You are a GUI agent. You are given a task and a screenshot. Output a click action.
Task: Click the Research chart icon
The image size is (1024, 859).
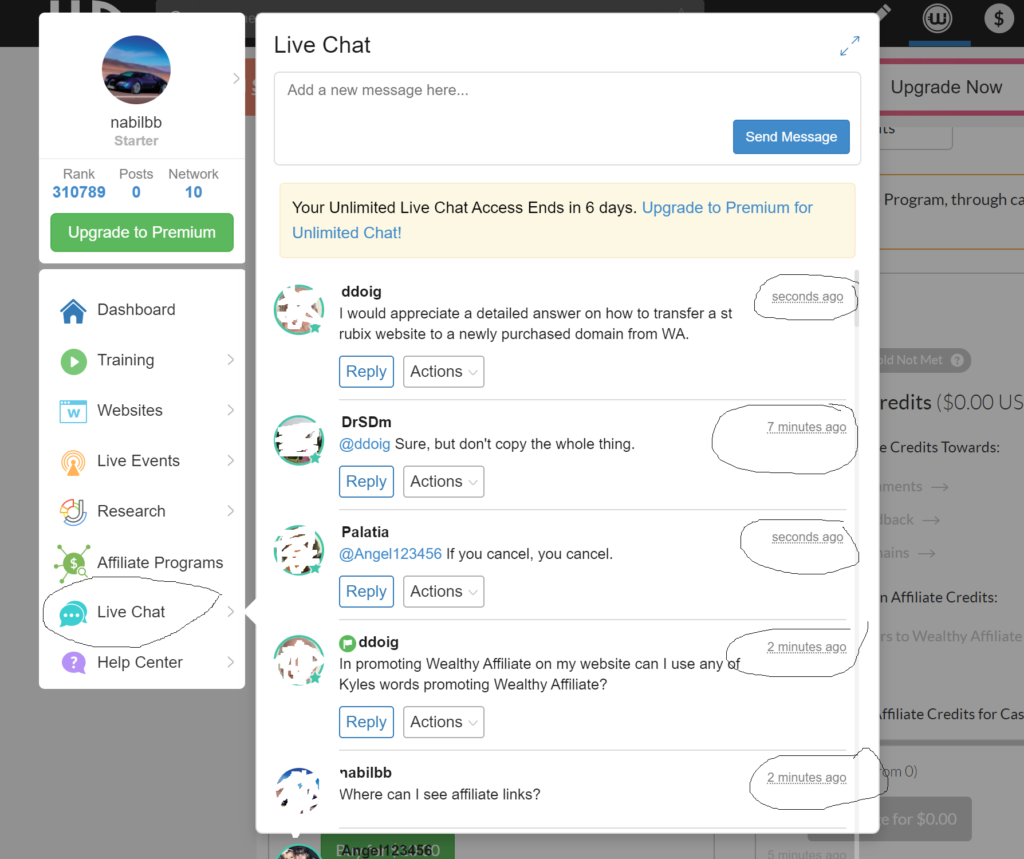point(73,512)
